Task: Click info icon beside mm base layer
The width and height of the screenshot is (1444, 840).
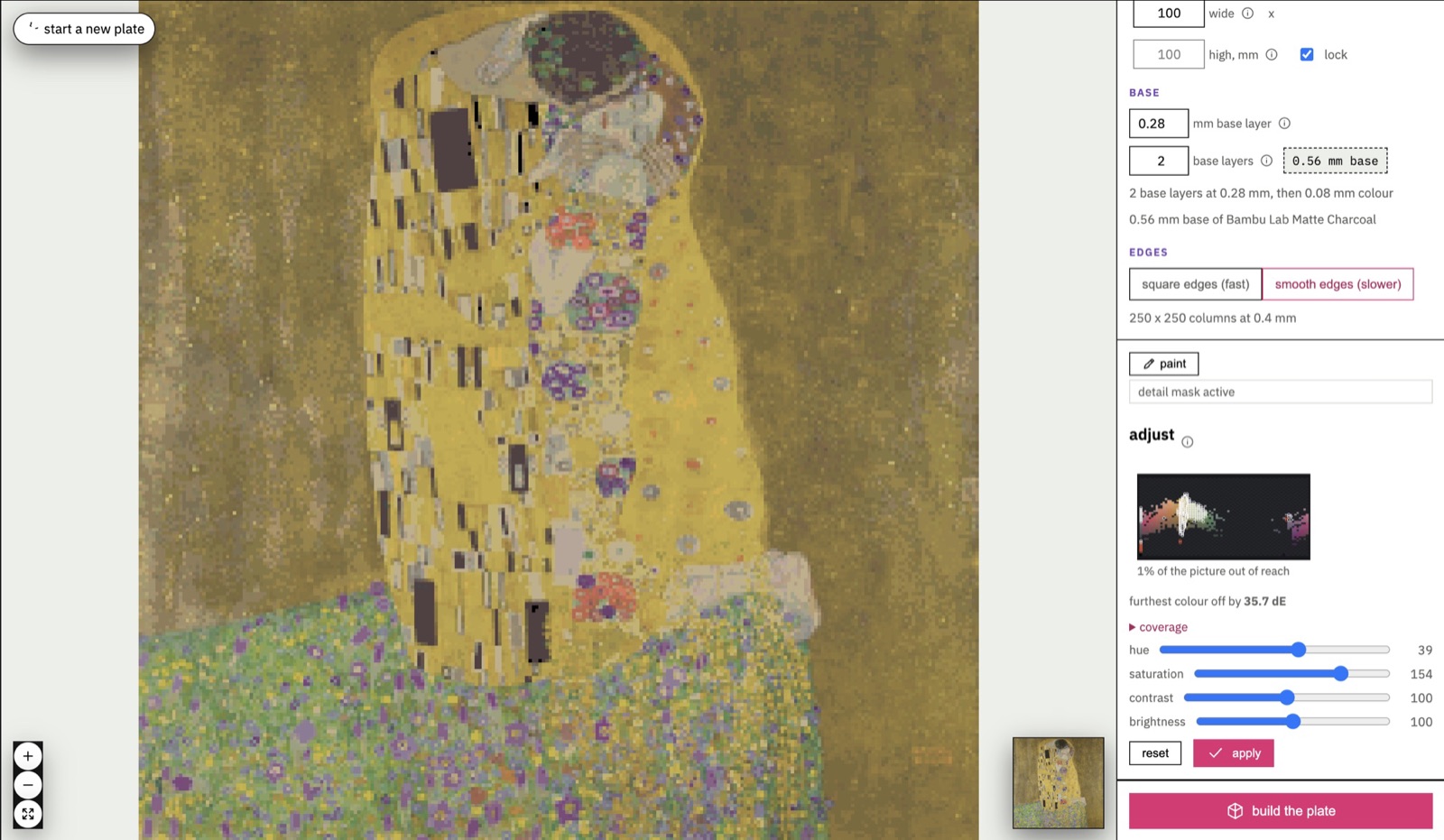Action: pyautogui.click(x=1284, y=124)
